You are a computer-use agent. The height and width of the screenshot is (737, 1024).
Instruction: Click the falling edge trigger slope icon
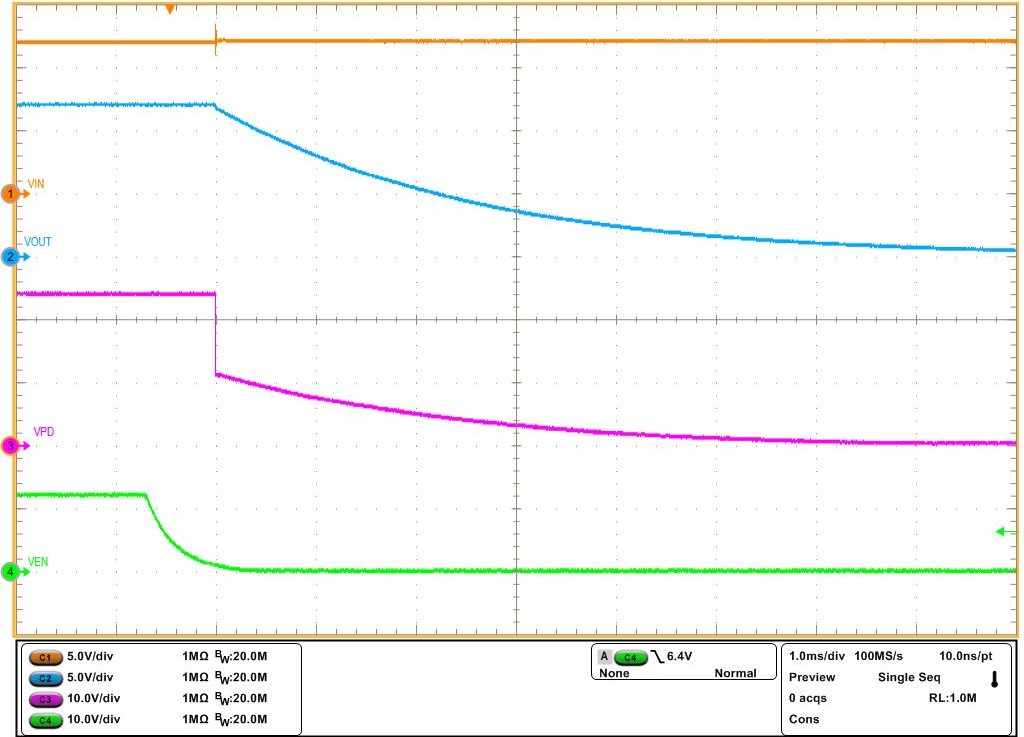click(657, 657)
